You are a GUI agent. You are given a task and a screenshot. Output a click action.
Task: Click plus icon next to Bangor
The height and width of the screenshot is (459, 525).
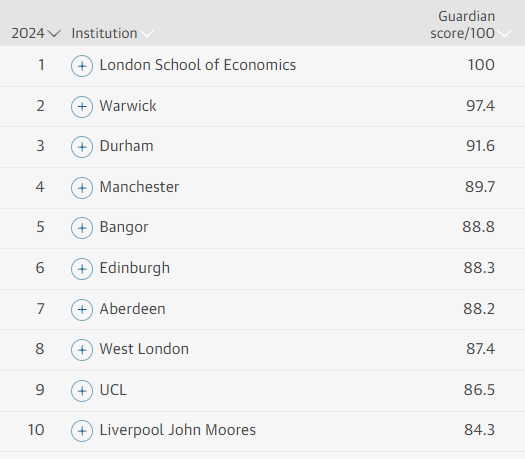click(x=82, y=228)
